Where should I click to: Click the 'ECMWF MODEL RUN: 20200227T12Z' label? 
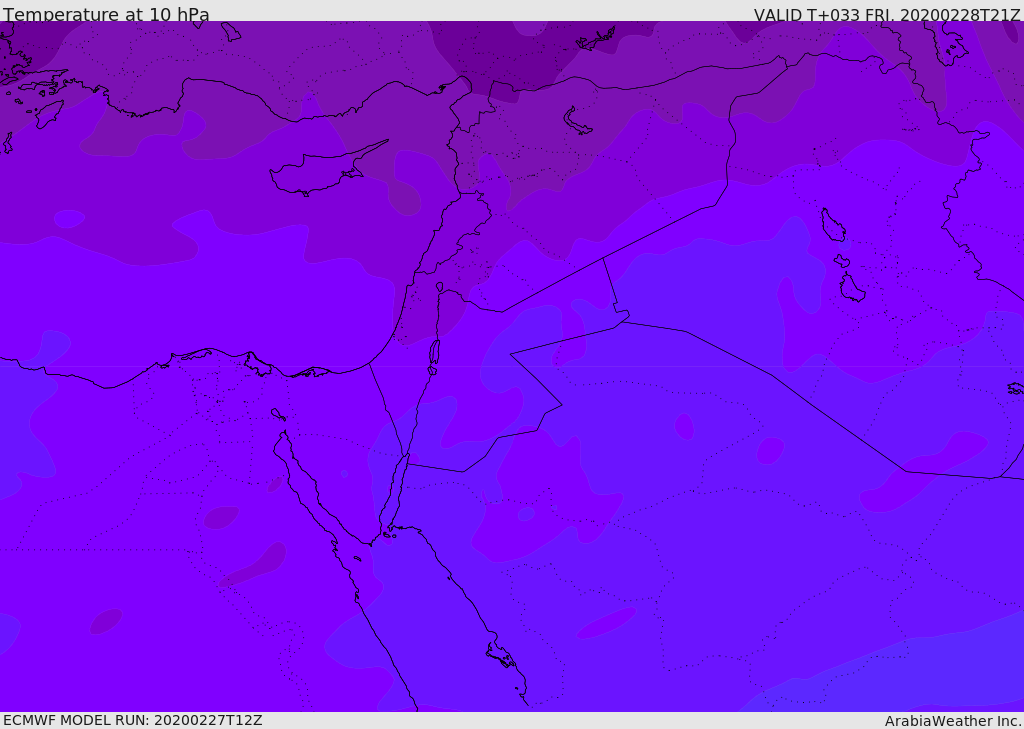pos(133,720)
